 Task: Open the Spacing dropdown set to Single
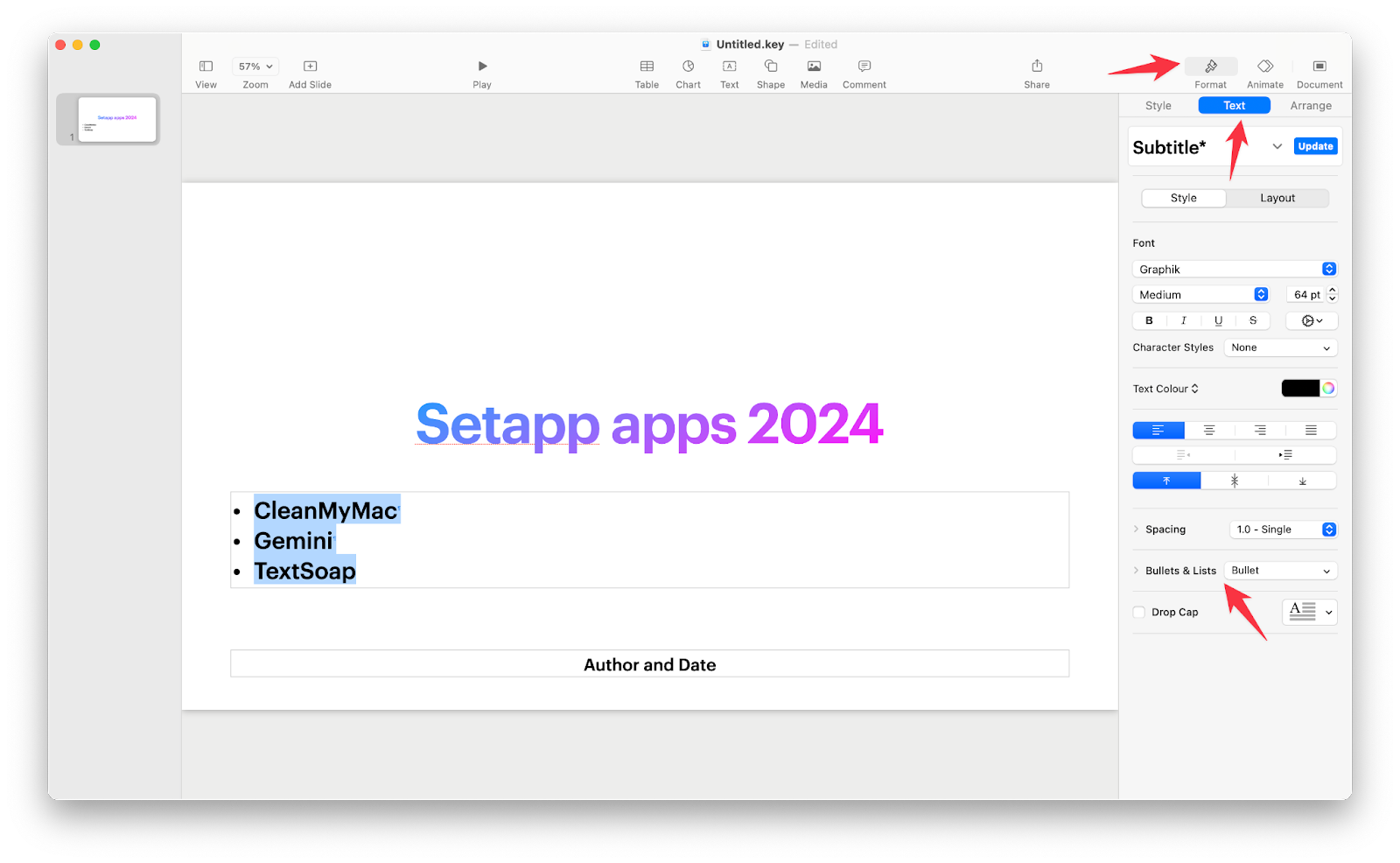[x=1282, y=529]
